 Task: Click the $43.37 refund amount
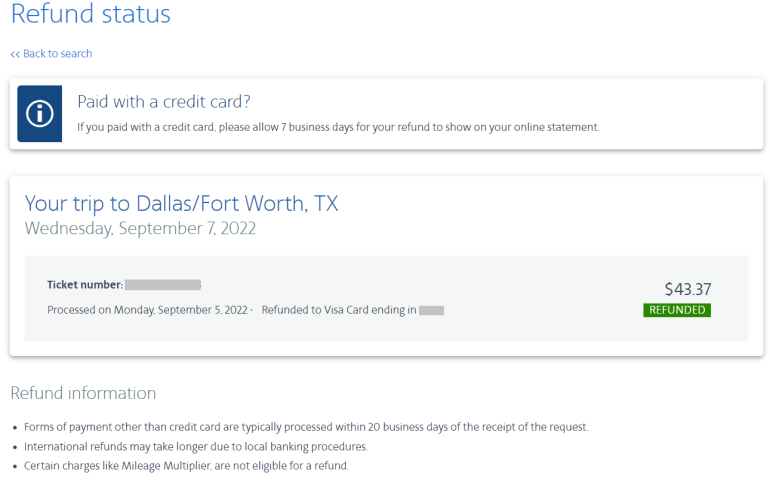688,289
